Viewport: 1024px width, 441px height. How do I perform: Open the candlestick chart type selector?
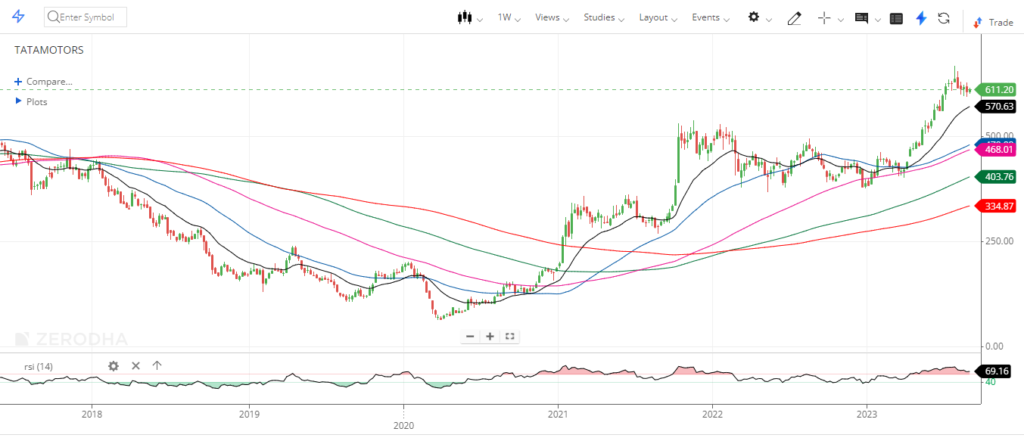tap(465, 18)
